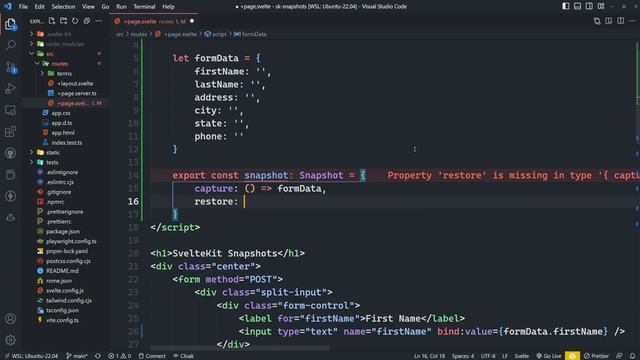Open package.json in the file tree
640x360 pixels.
63,231
